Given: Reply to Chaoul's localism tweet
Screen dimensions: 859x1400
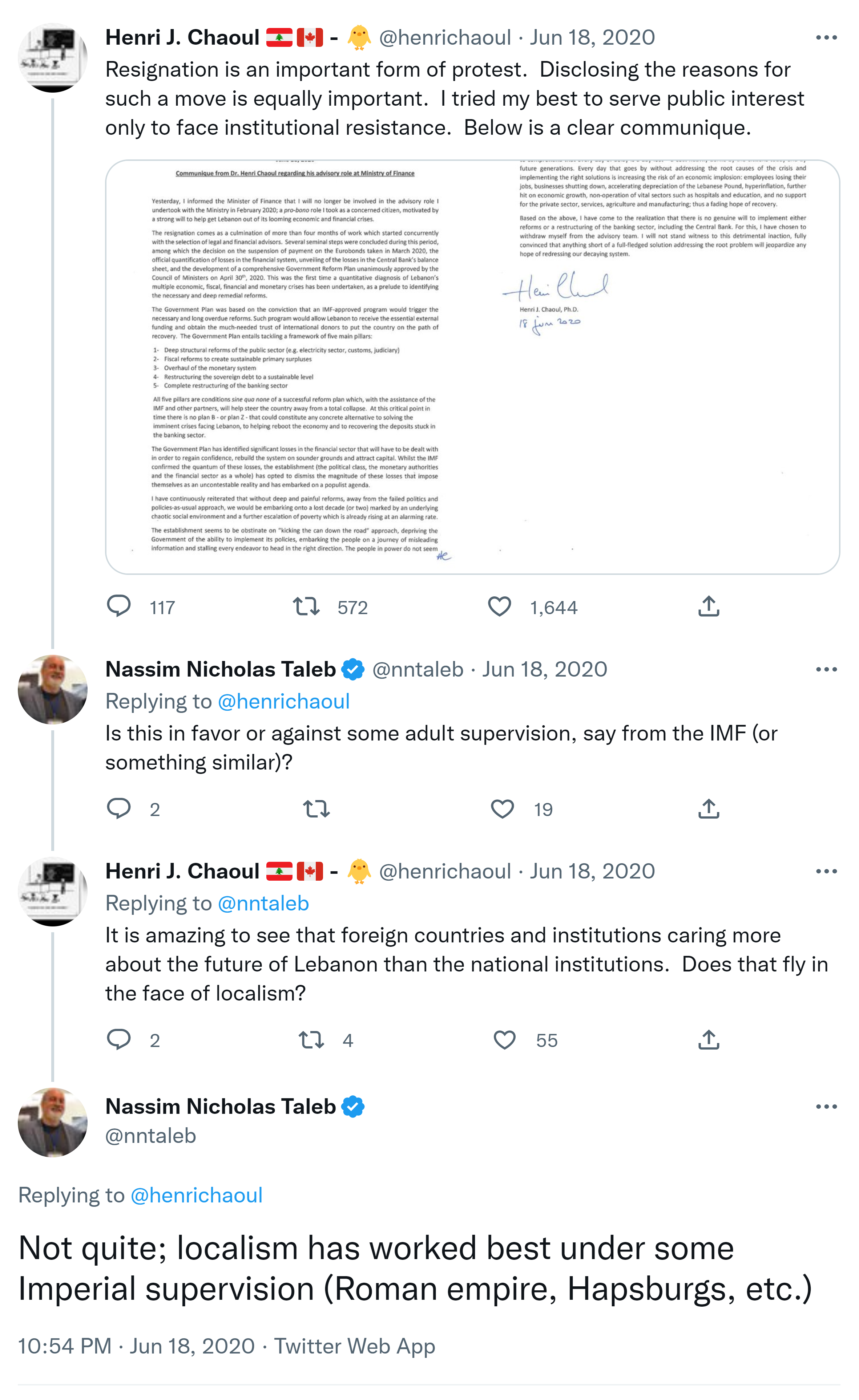Looking at the screenshot, I should pos(119,1039).
